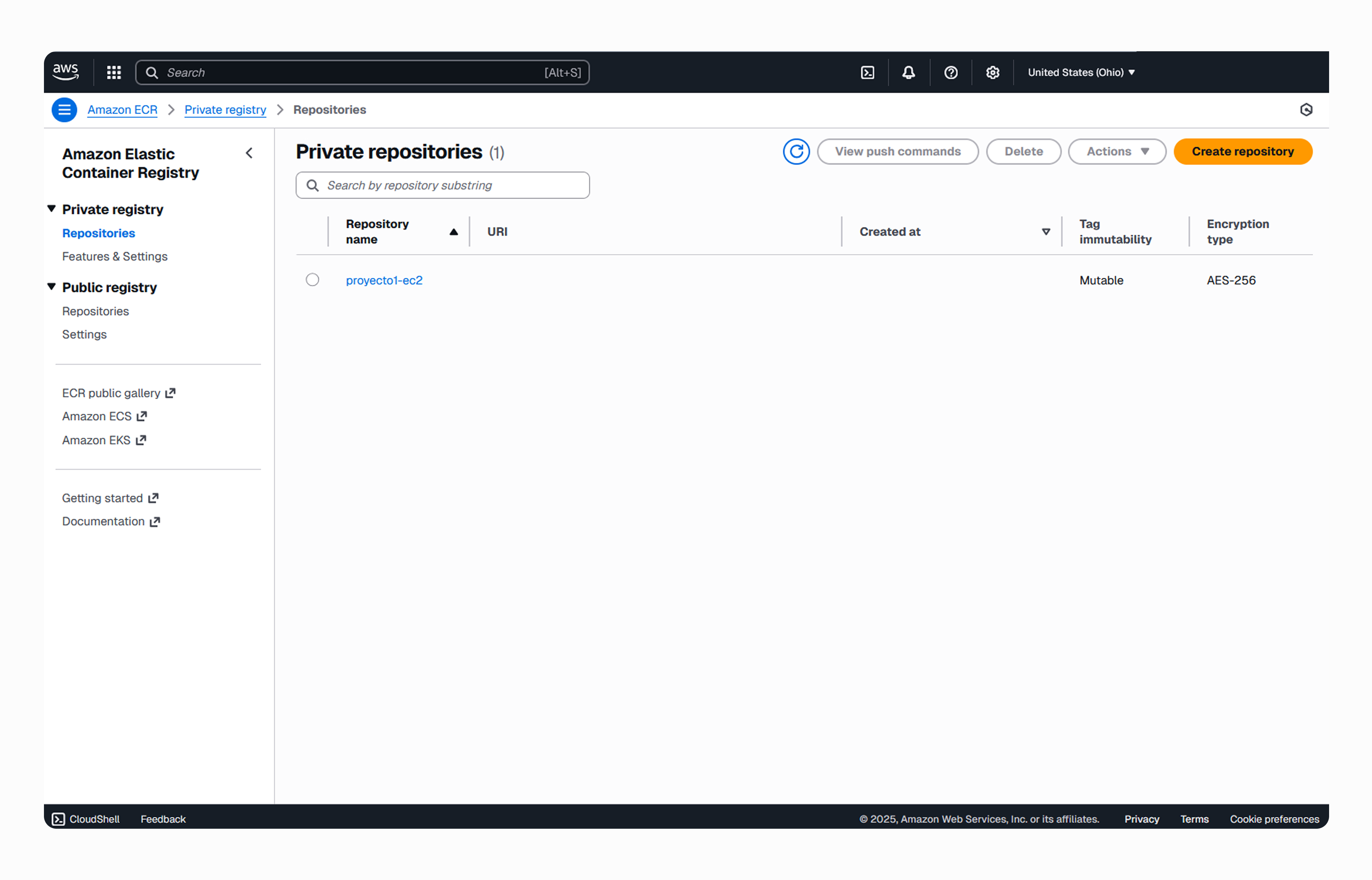Collapse the Private registry section
Image resolution: width=1372 pixels, height=880 pixels.
(x=51, y=209)
